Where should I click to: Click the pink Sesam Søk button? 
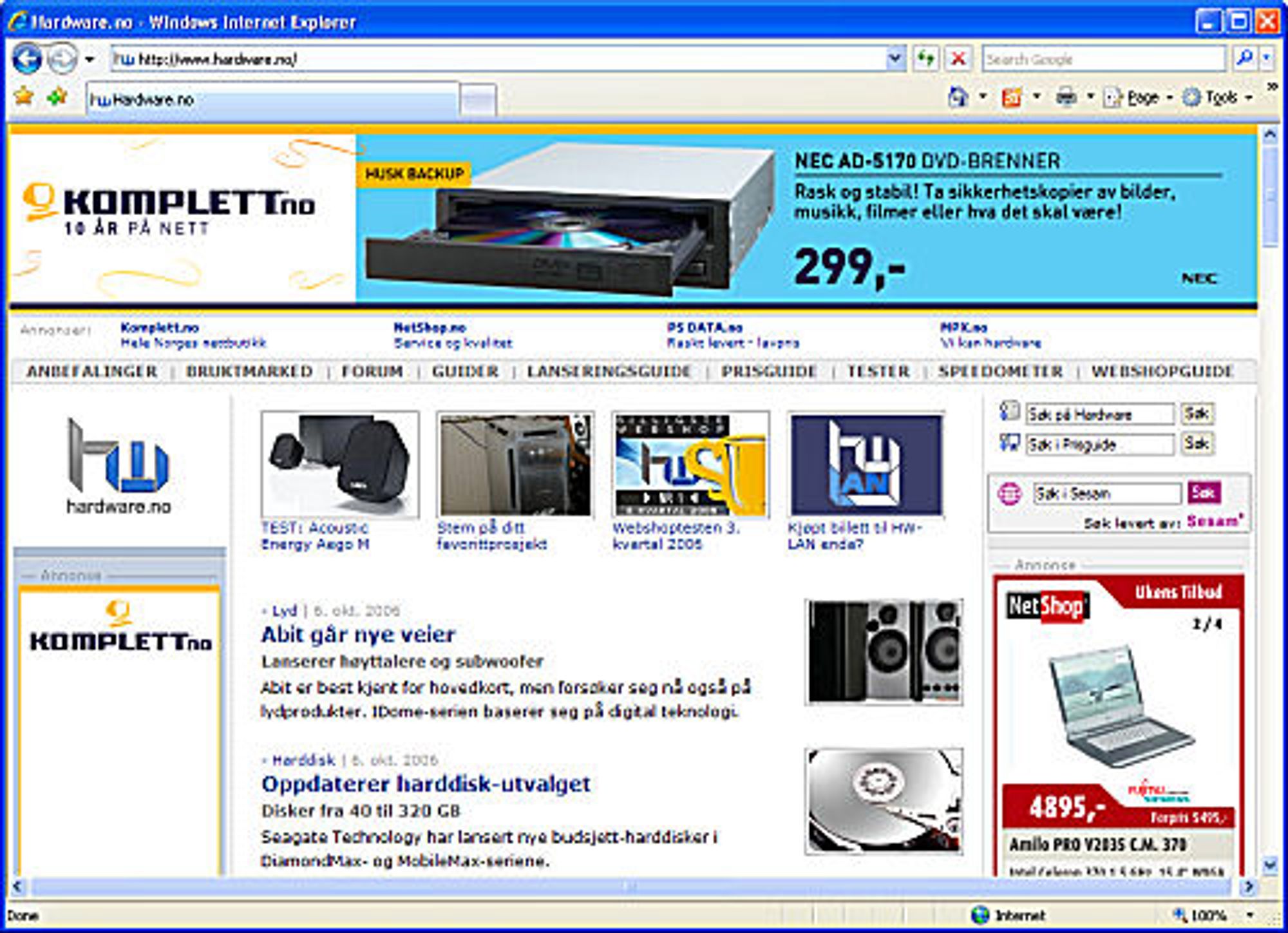(1204, 493)
